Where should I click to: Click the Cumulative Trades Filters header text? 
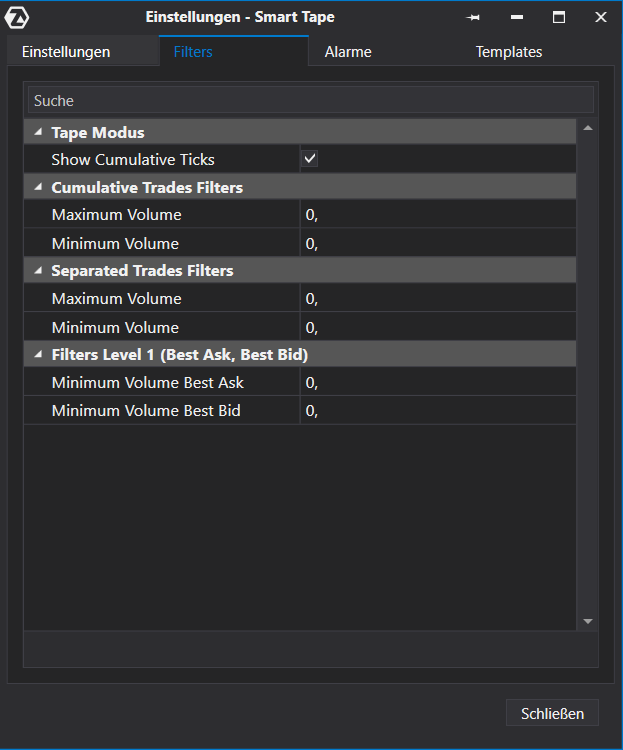[147, 188]
